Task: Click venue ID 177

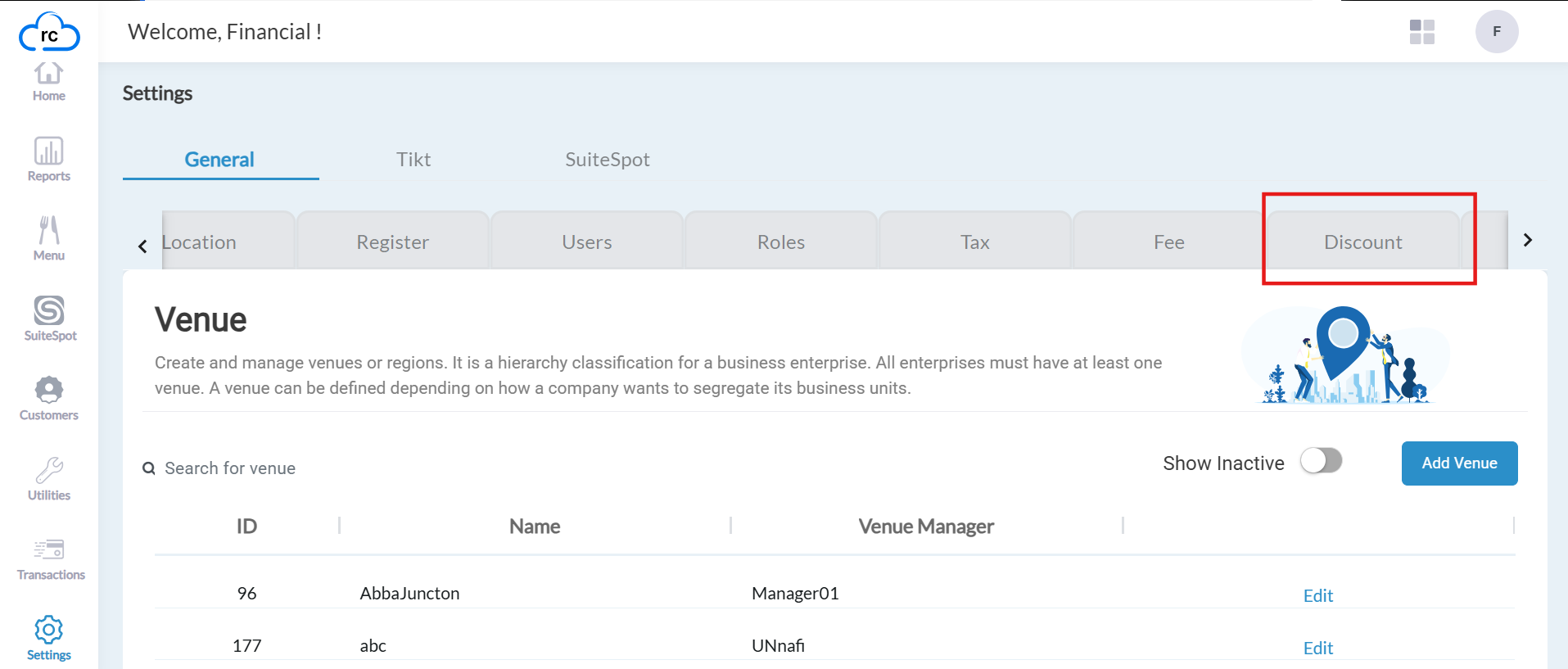Action: coord(246,646)
